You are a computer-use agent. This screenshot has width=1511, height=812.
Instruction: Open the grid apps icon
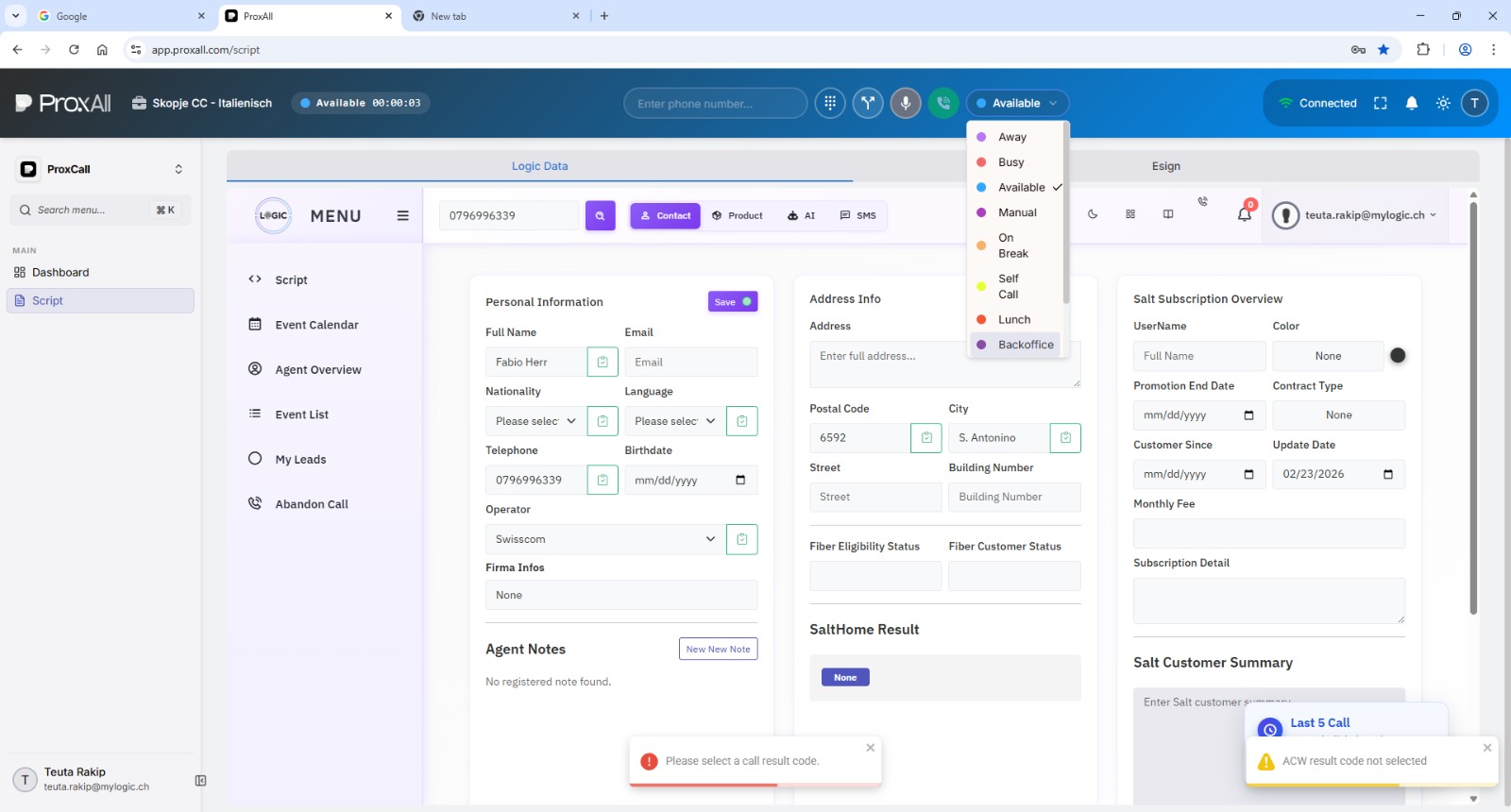click(x=1130, y=214)
